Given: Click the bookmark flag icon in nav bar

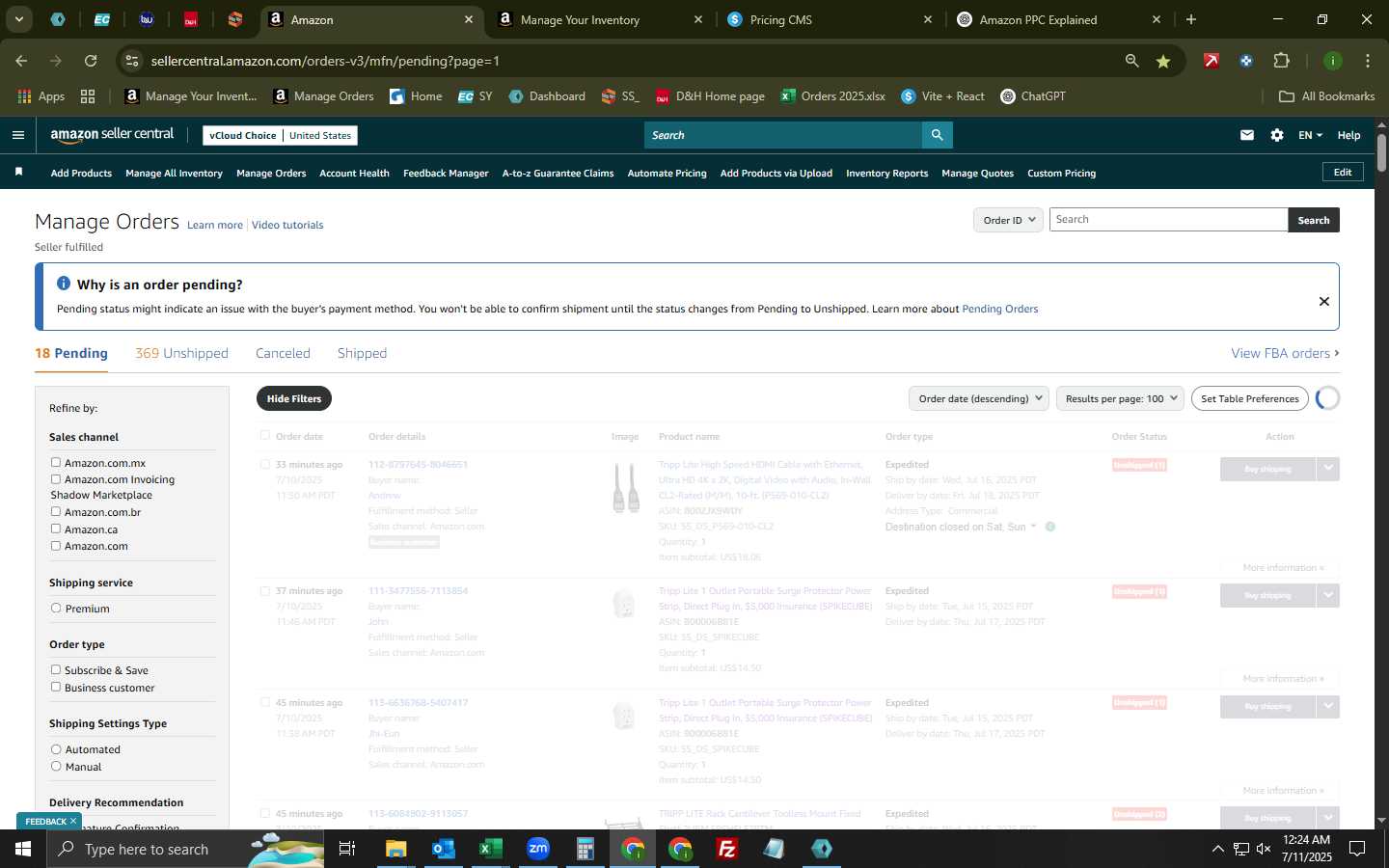Looking at the screenshot, I should (x=18, y=172).
